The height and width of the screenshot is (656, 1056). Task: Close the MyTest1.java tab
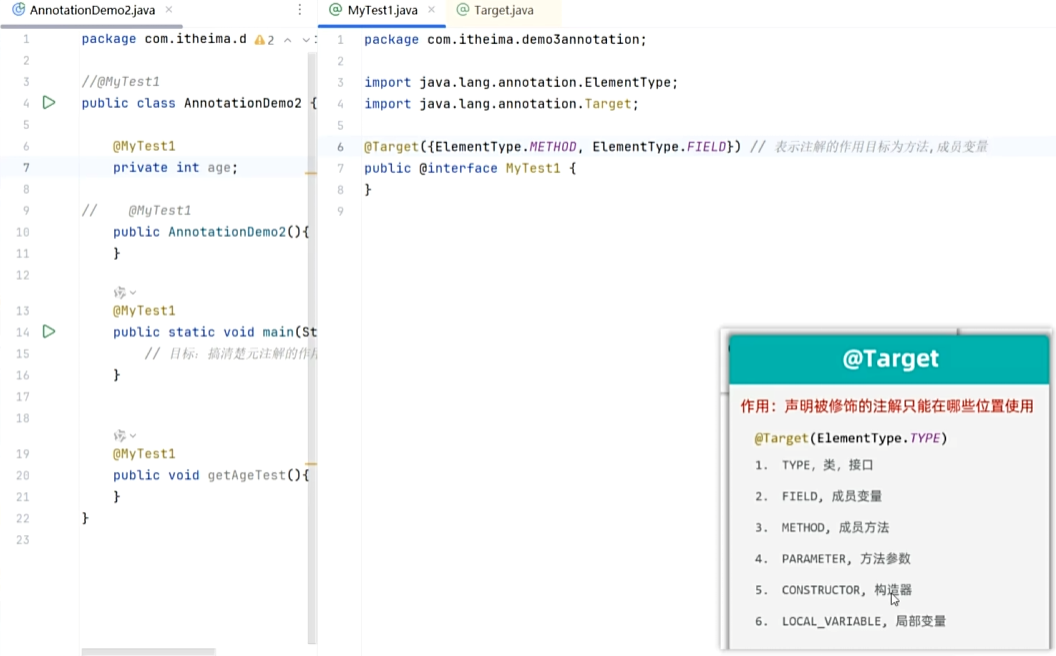click(432, 9)
